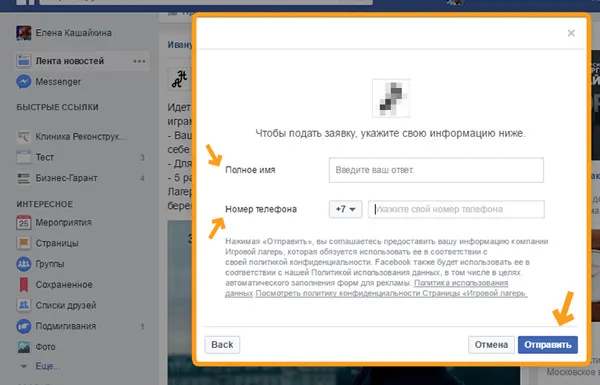
Task: Click the Страницы flag icon
Action: point(24,243)
